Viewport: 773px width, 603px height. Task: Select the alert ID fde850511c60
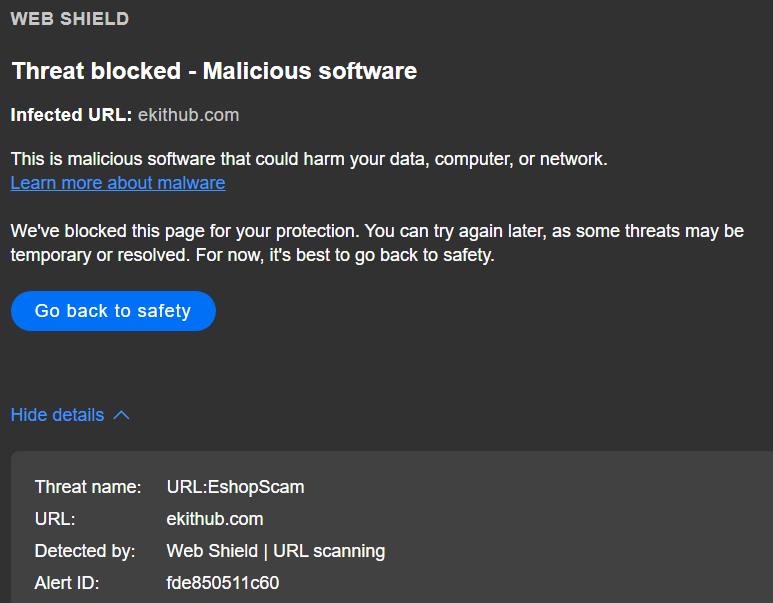(223, 583)
